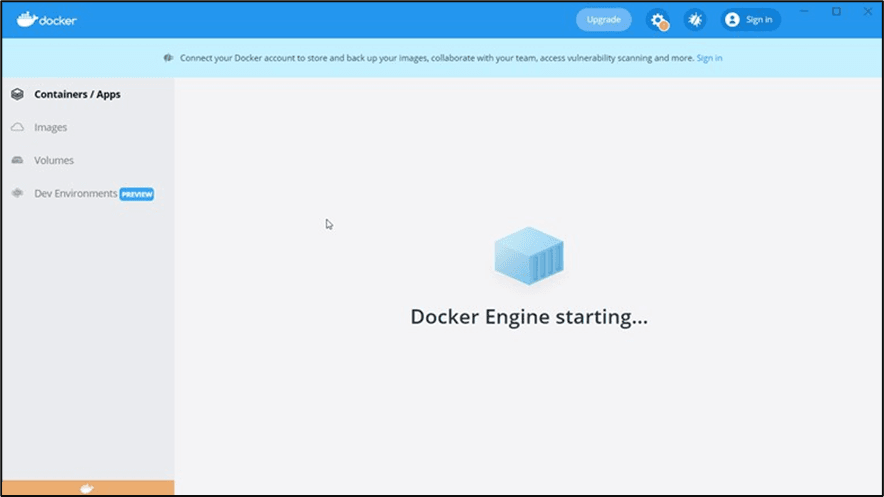The image size is (884, 497).
Task: Click the user avatar icon
Action: click(732, 20)
